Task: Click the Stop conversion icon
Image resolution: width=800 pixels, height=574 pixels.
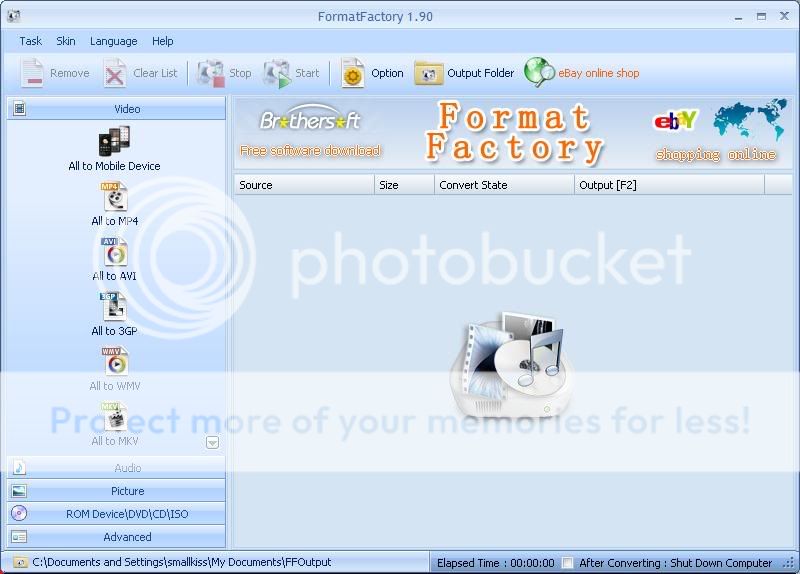Action: click(211, 73)
